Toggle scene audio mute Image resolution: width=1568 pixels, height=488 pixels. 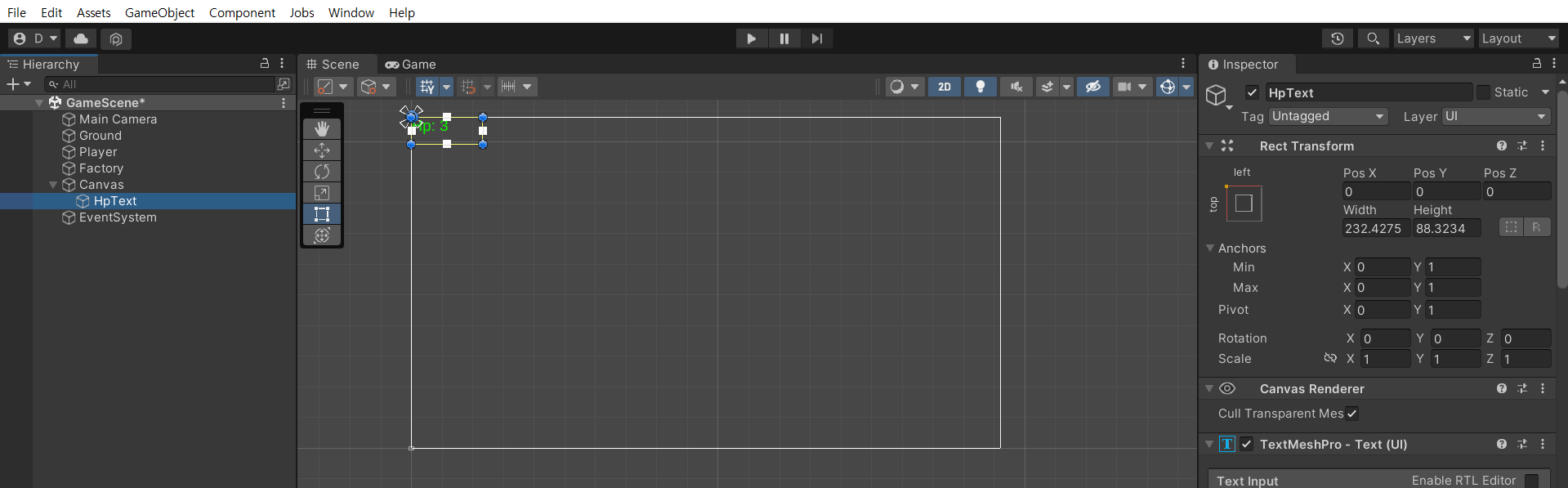1016,87
